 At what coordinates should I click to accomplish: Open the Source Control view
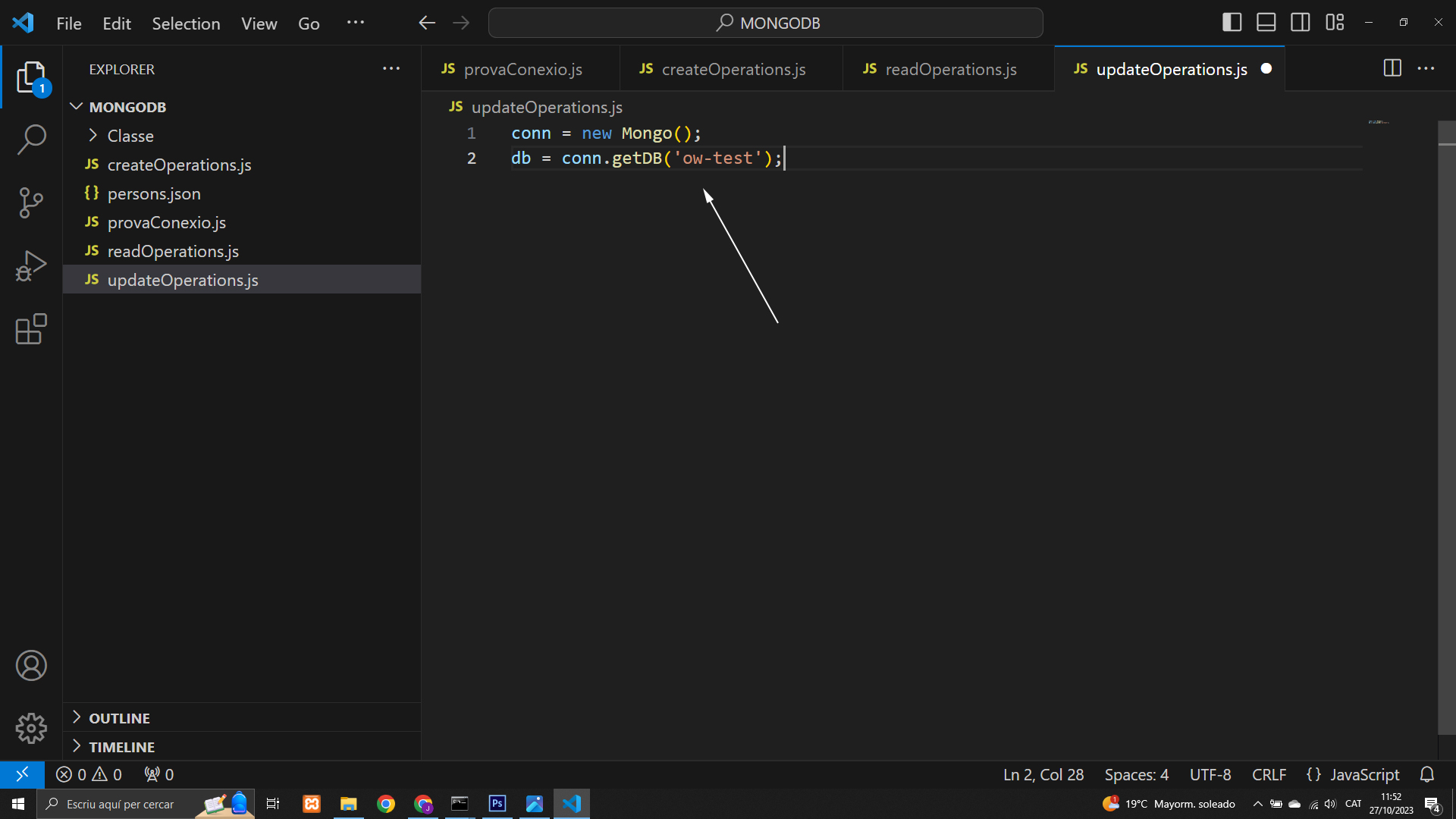click(x=31, y=202)
